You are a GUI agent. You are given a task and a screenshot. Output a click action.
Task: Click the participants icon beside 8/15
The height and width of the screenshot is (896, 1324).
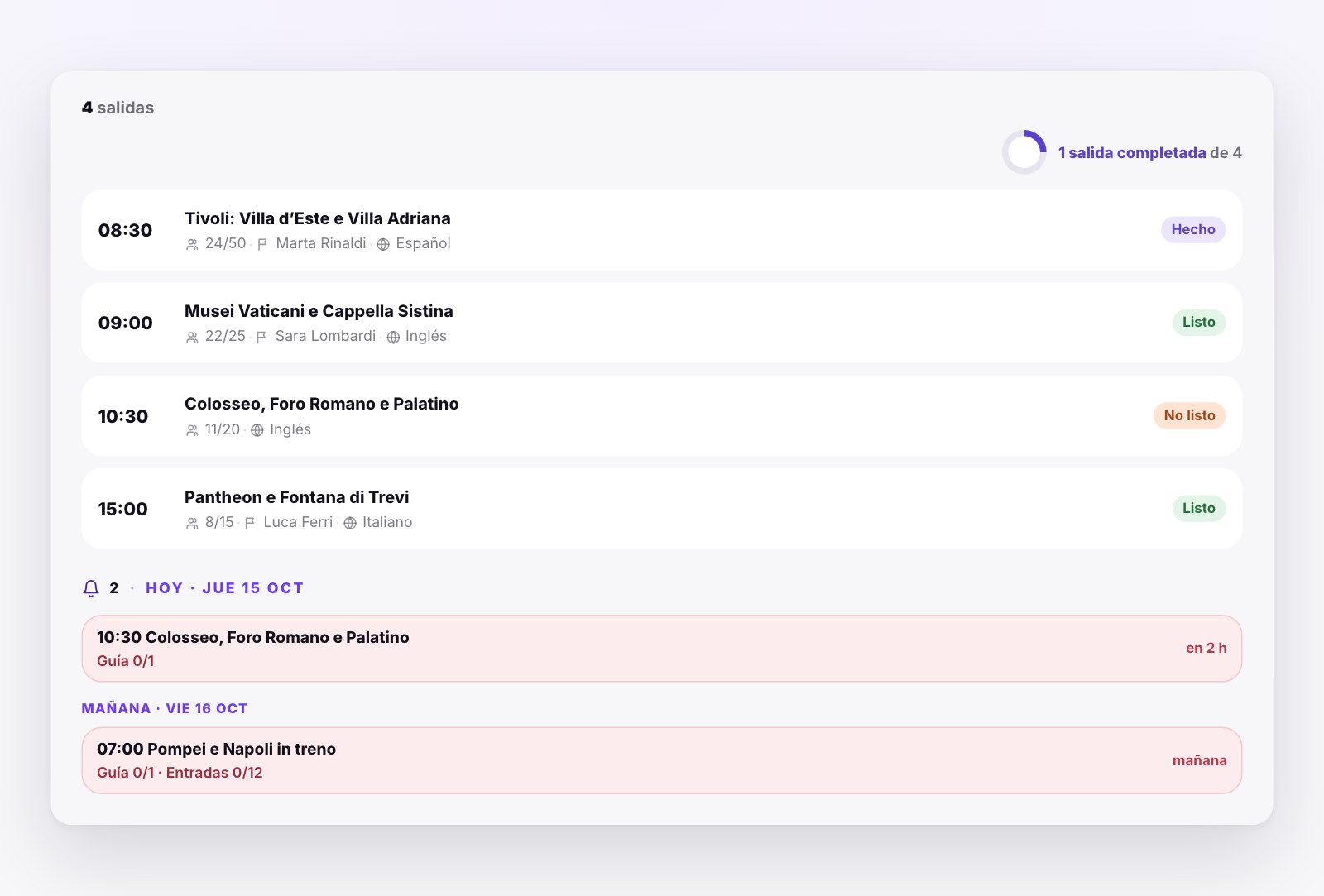click(192, 523)
